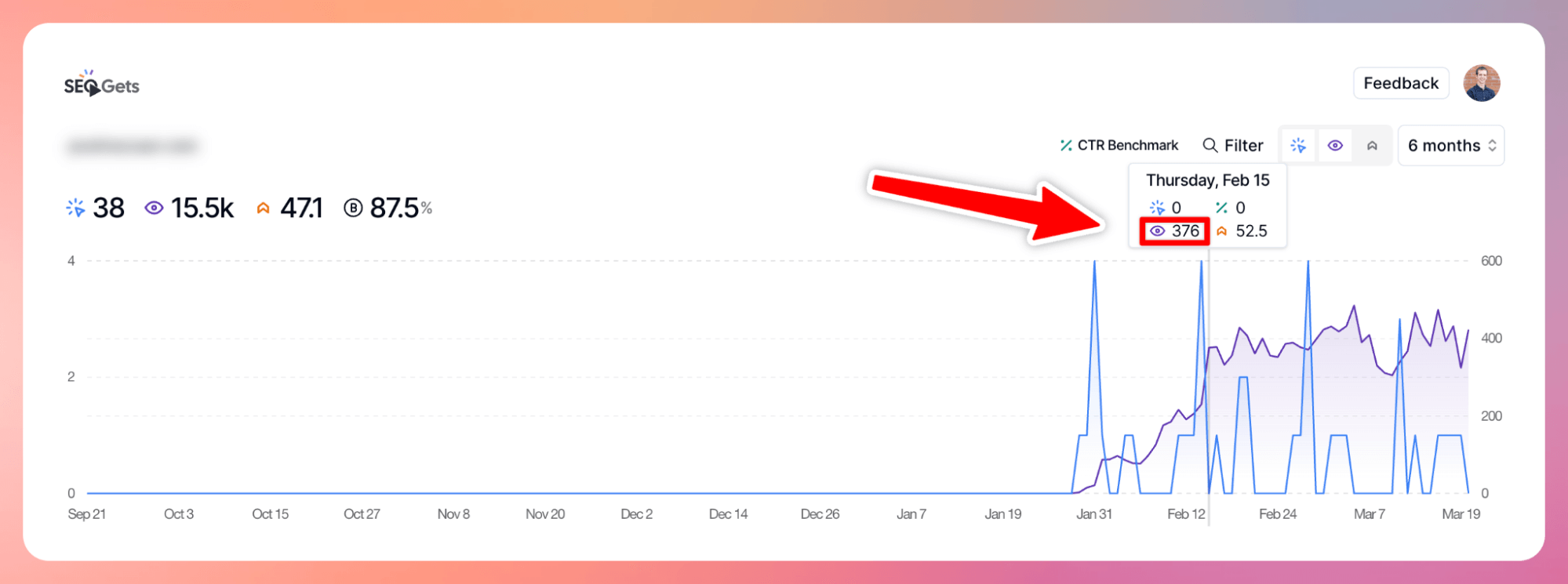This screenshot has height=584, width=1568.
Task: Click the impressions eye icon near 15.5k
Action: [x=154, y=208]
